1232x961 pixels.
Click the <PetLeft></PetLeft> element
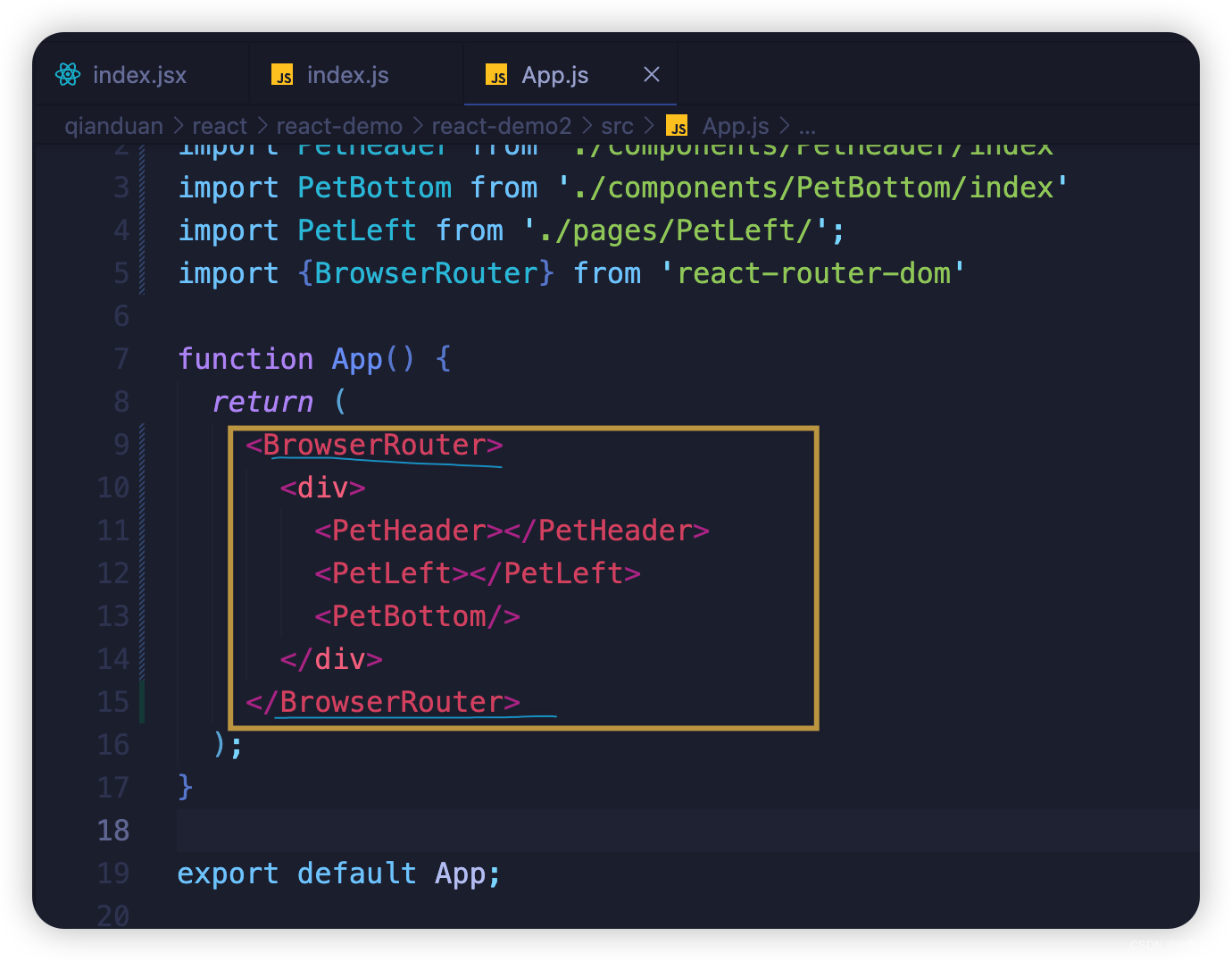point(478,573)
